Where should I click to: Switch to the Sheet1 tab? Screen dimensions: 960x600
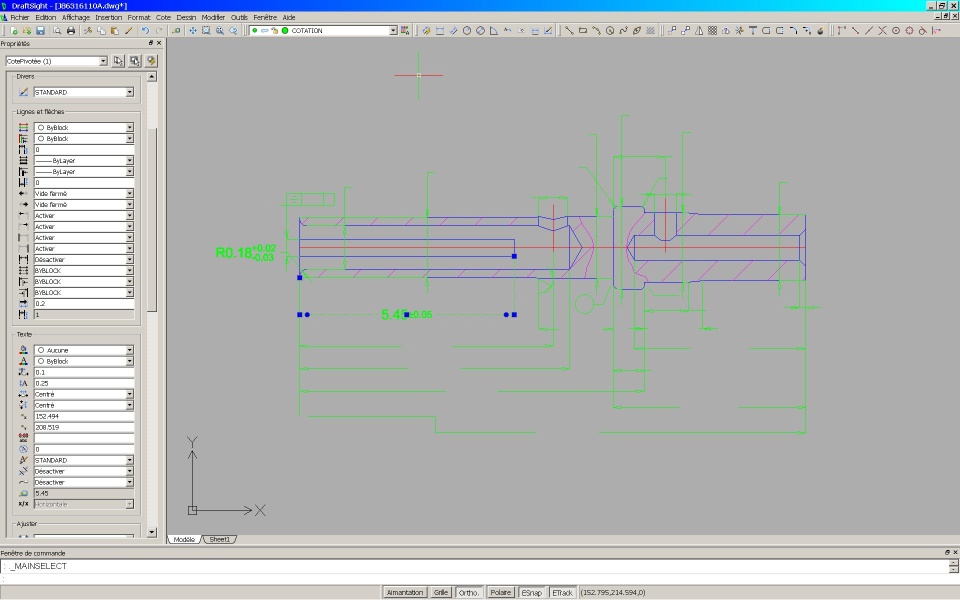tap(219, 539)
